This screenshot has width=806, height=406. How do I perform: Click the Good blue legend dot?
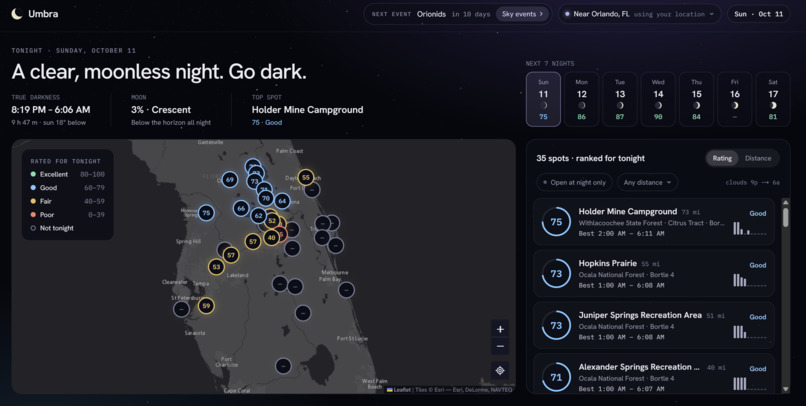[x=33, y=188]
